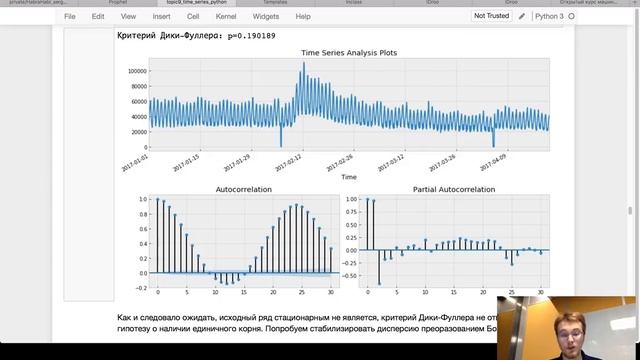
Task: Open the Widgets menu
Action: [x=266, y=16]
